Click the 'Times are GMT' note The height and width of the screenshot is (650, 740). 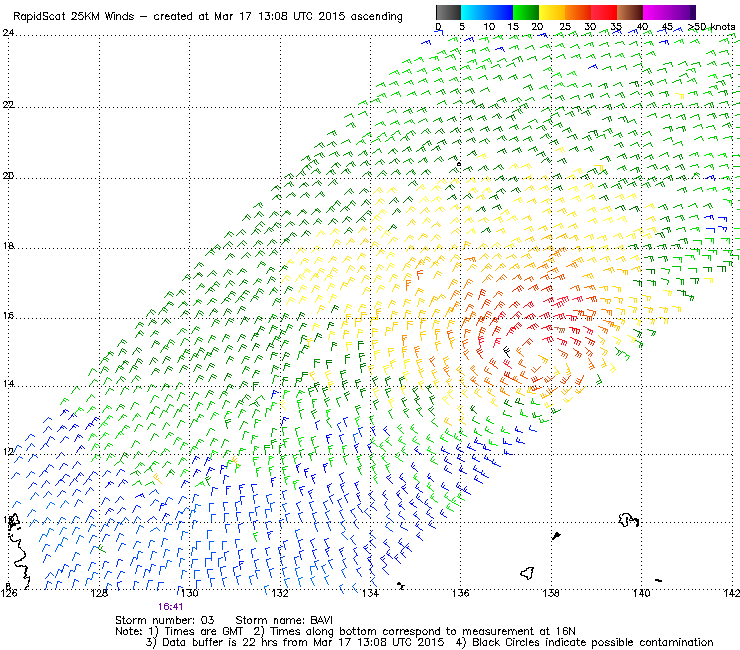pos(203,632)
